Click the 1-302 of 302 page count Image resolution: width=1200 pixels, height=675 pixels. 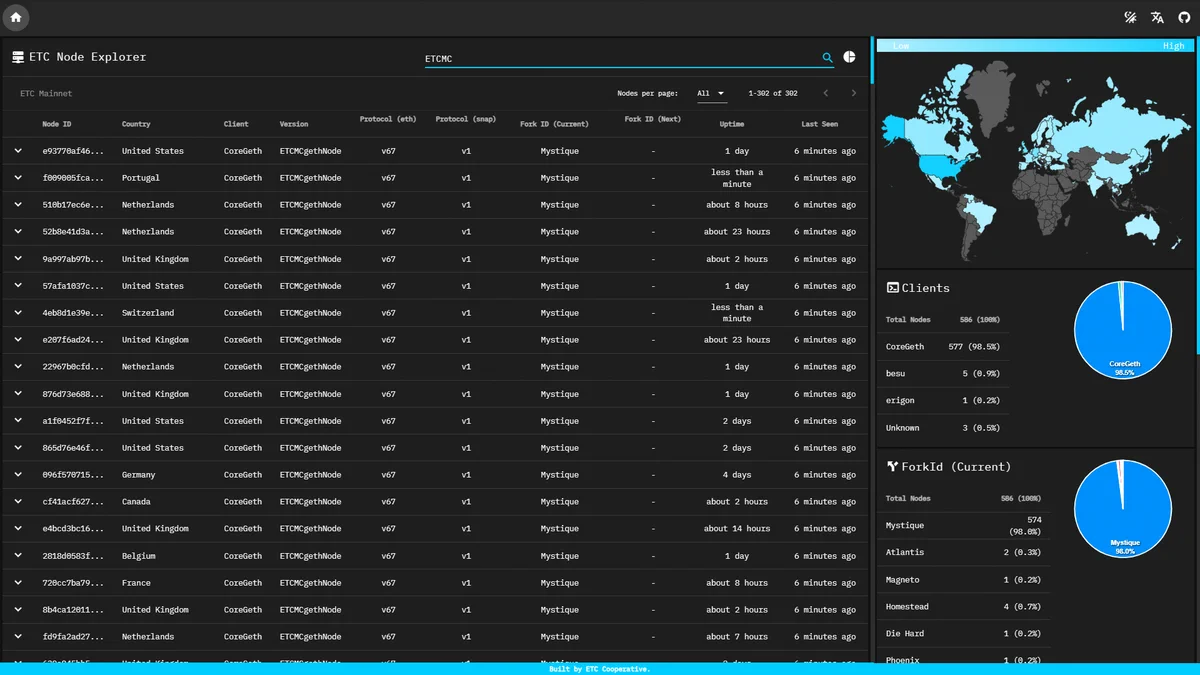click(773, 93)
